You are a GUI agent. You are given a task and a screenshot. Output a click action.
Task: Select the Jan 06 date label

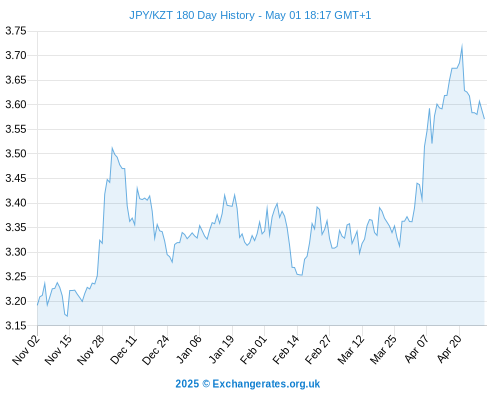pos(189,350)
